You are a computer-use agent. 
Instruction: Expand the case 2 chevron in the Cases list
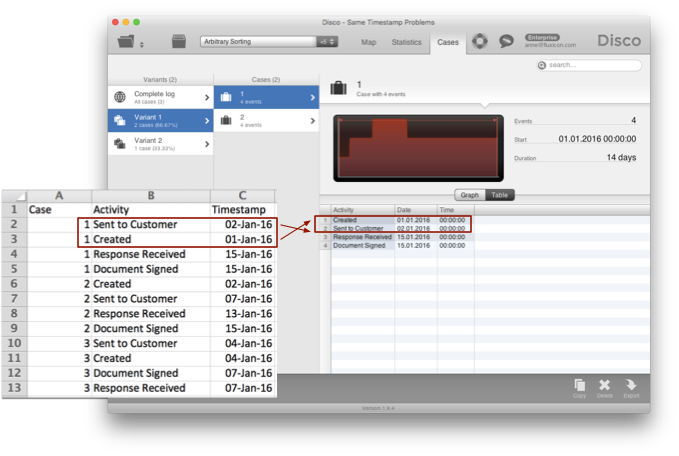[x=313, y=121]
